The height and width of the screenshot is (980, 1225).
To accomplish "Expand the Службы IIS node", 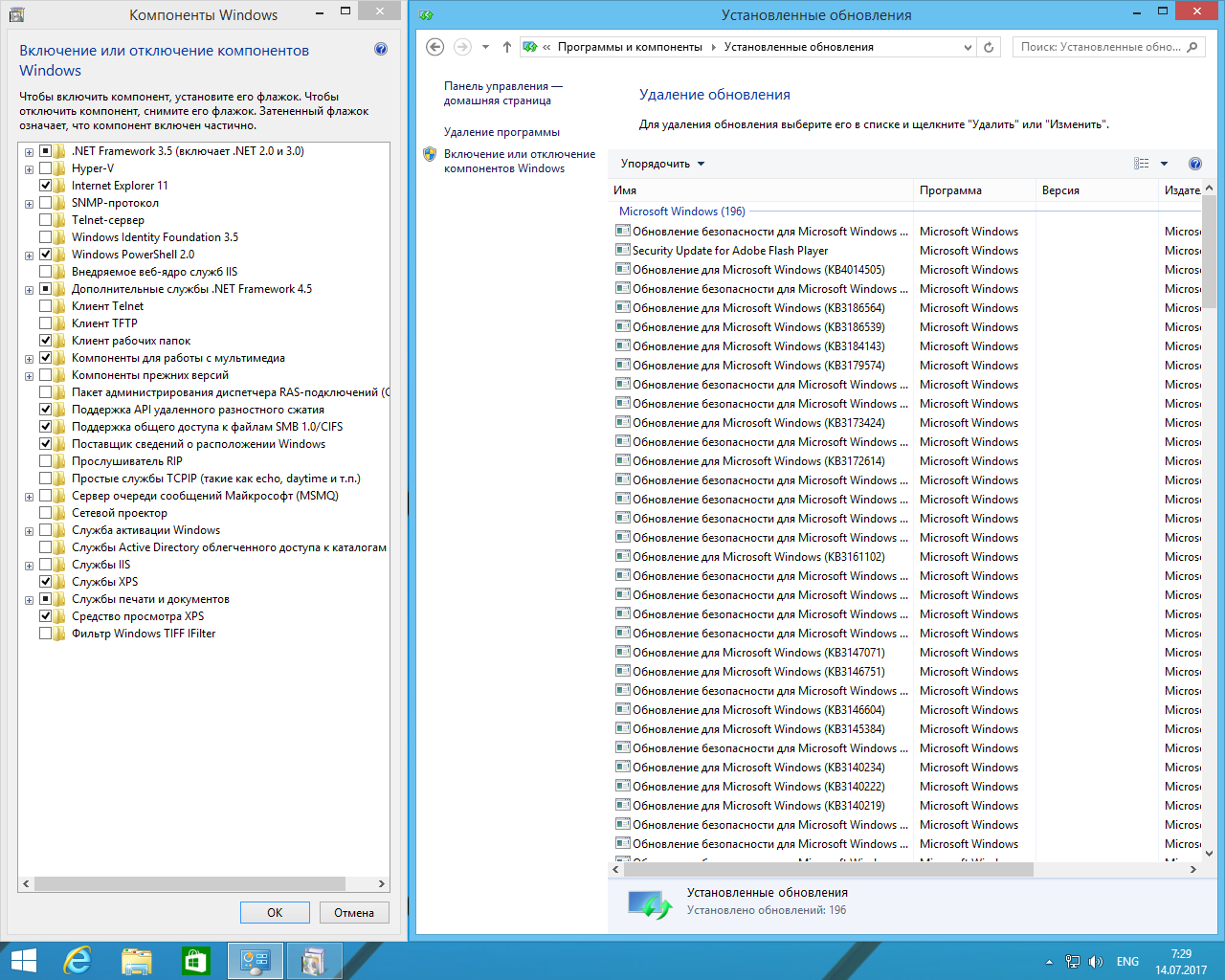I will (29, 566).
